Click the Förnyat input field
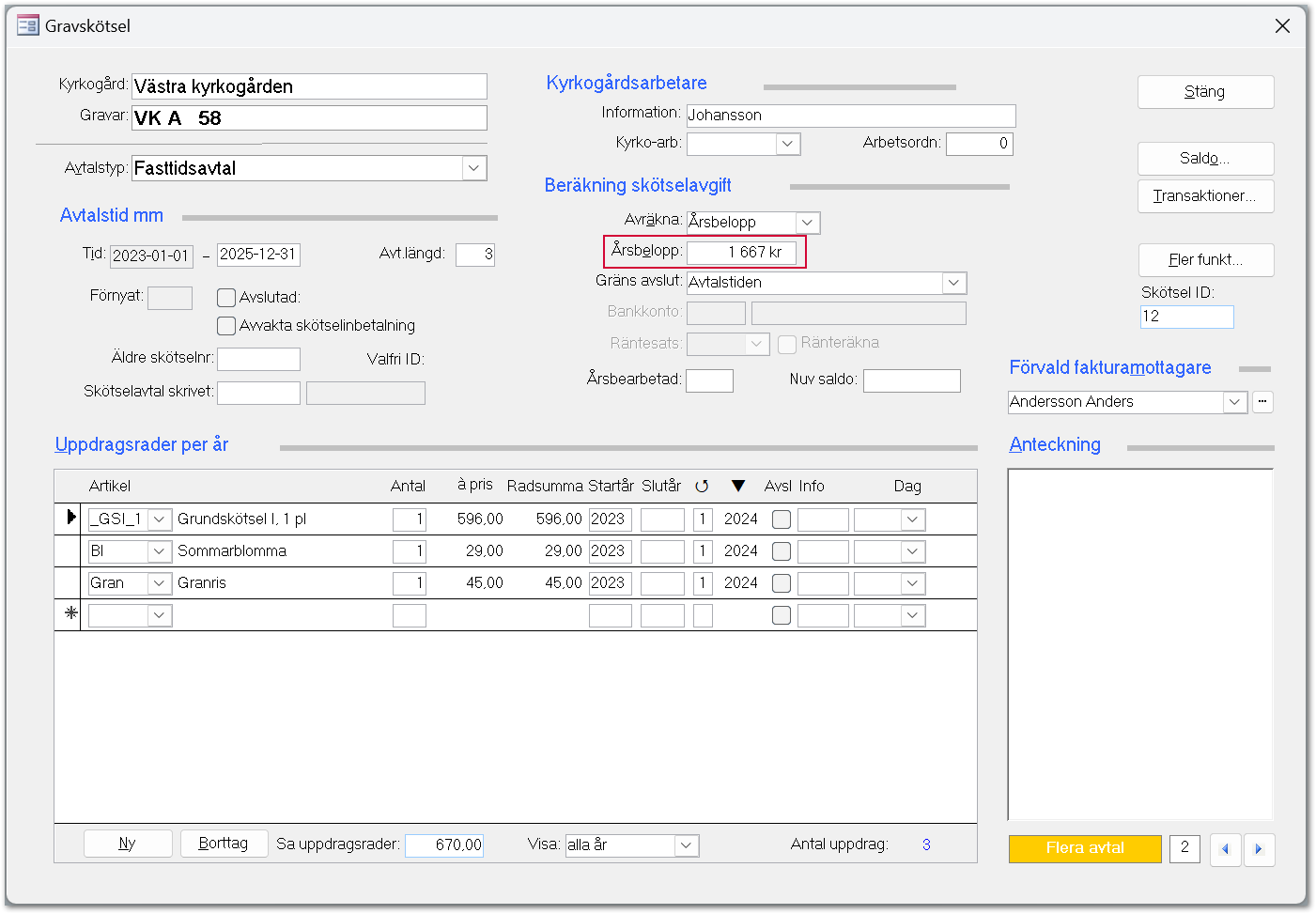1316x914 pixels. tap(170, 299)
